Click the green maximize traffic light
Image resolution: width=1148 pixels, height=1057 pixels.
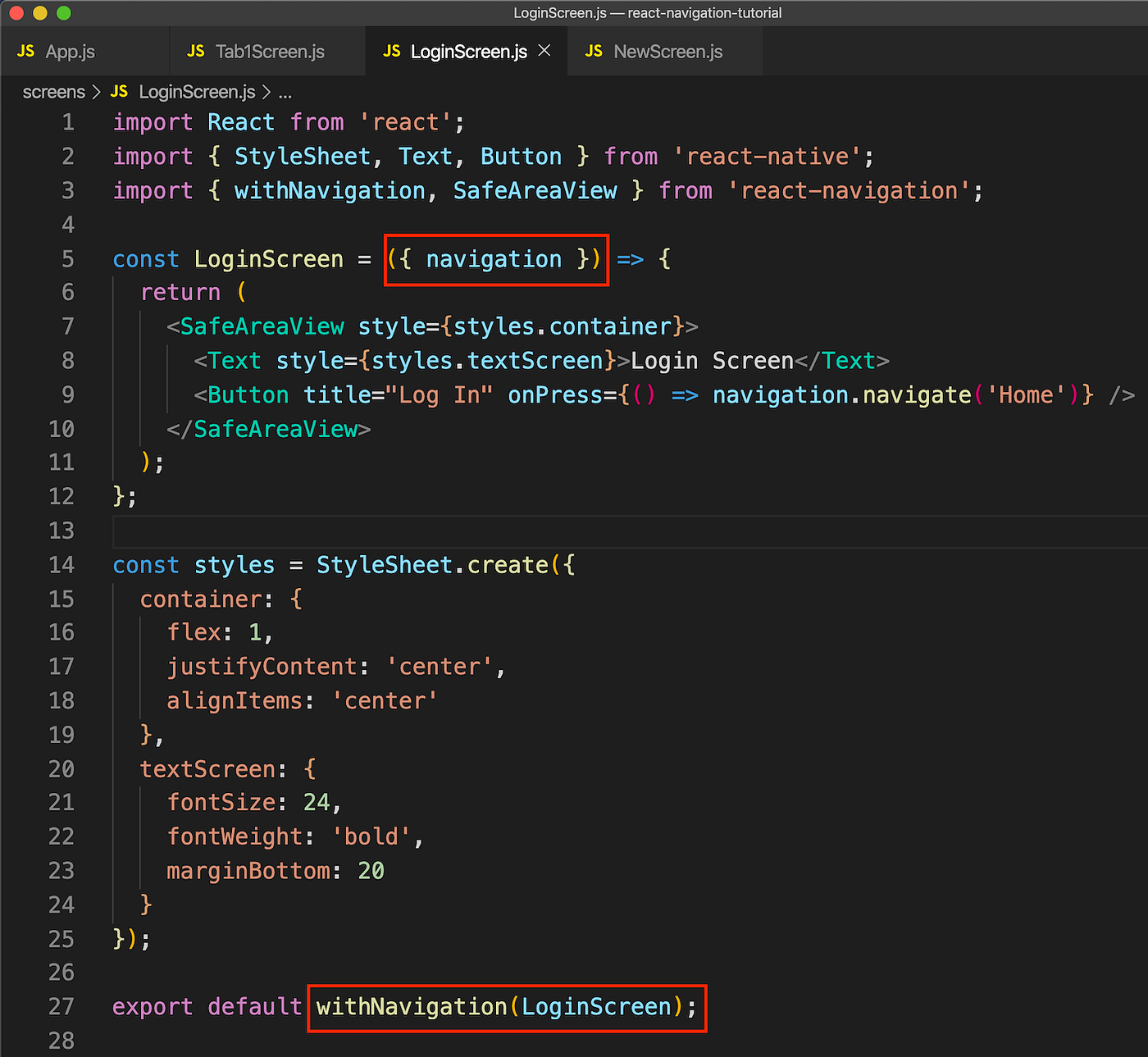61,13
